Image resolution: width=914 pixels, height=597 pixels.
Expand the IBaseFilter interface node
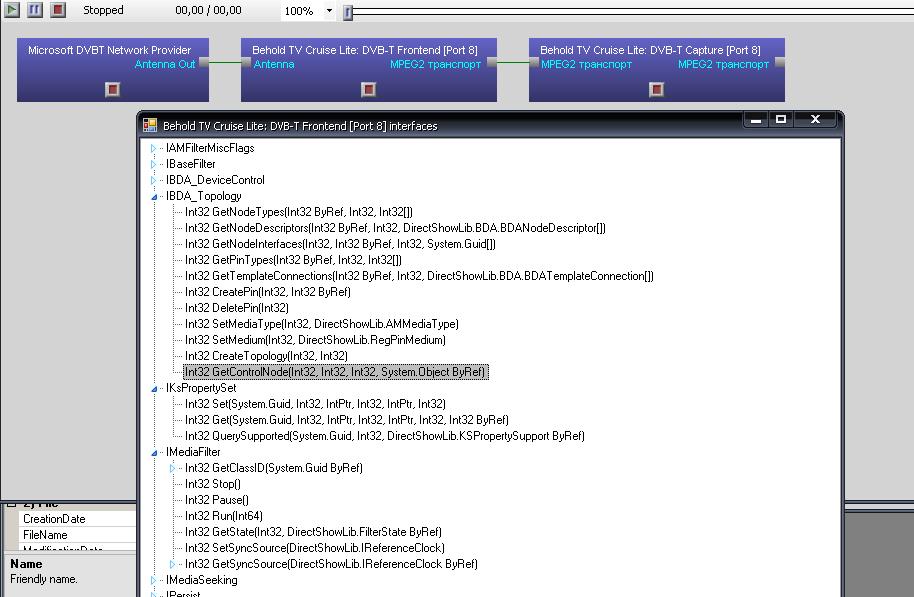pyautogui.click(x=154, y=164)
